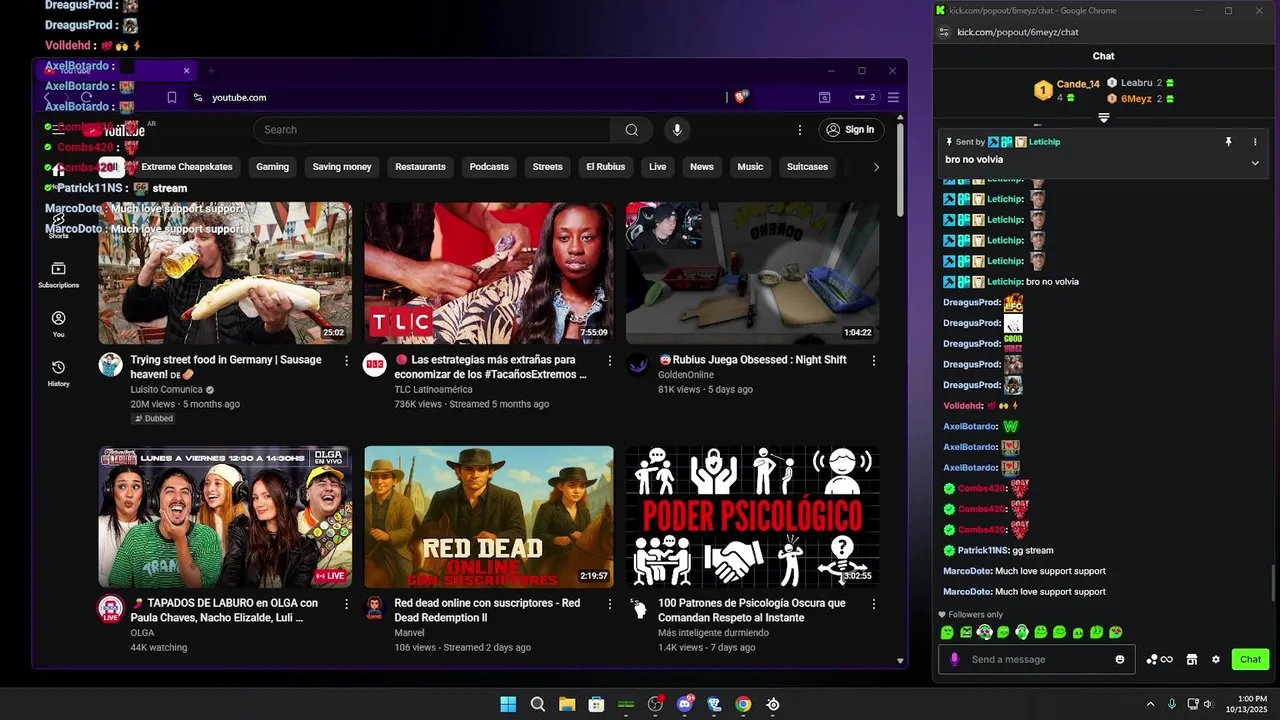
Task: Open Subscriptions in YouTube sidebar
Action: pyautogui.click(x=58, y=275)
